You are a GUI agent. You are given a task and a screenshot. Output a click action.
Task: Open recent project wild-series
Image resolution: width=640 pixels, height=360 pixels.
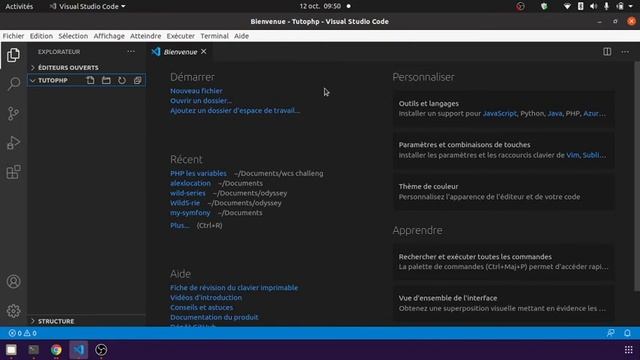coord(188,193)
